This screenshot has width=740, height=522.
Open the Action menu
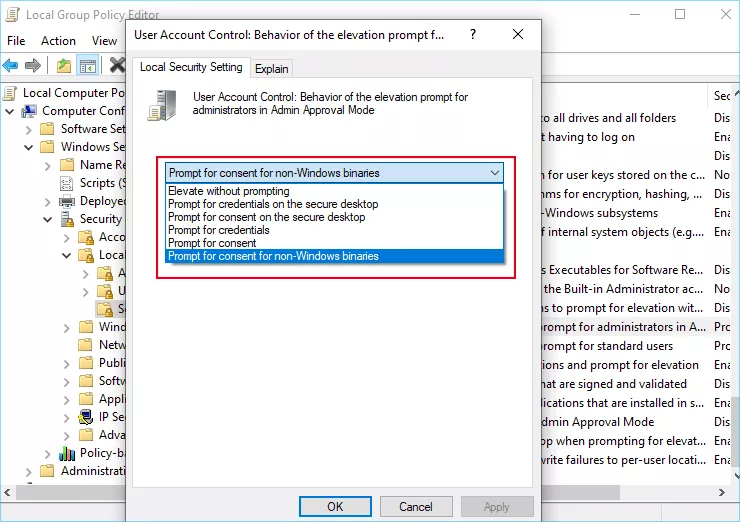(58, 41)
